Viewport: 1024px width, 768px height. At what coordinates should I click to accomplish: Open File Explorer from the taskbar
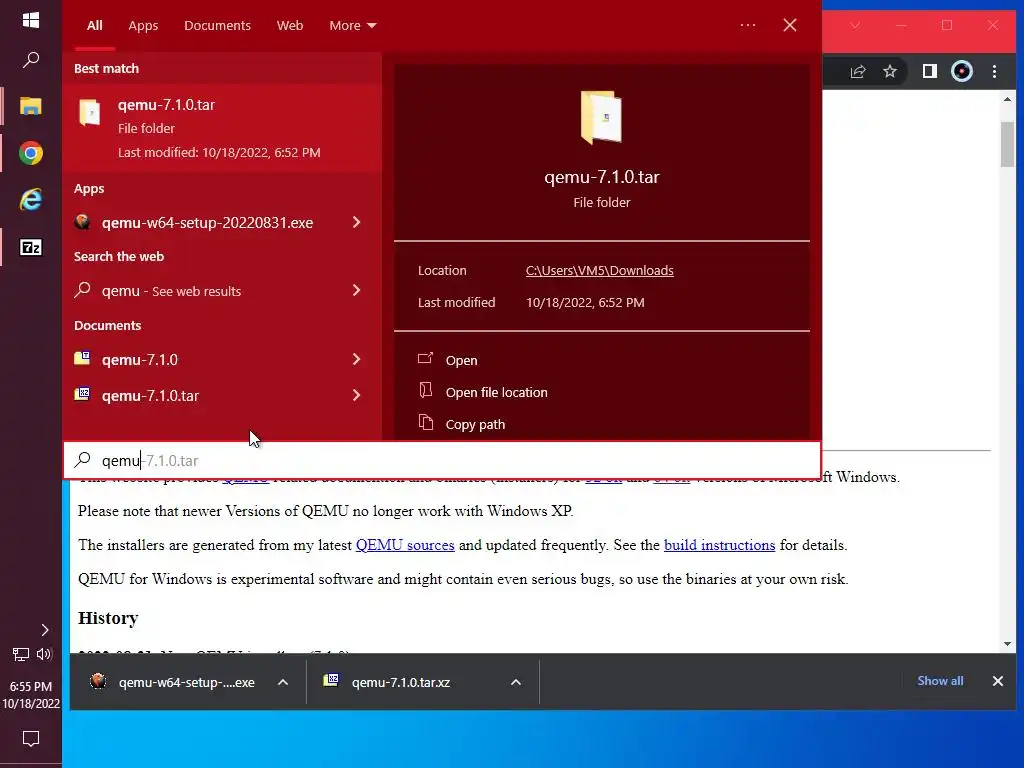click(x=31, y=106)
